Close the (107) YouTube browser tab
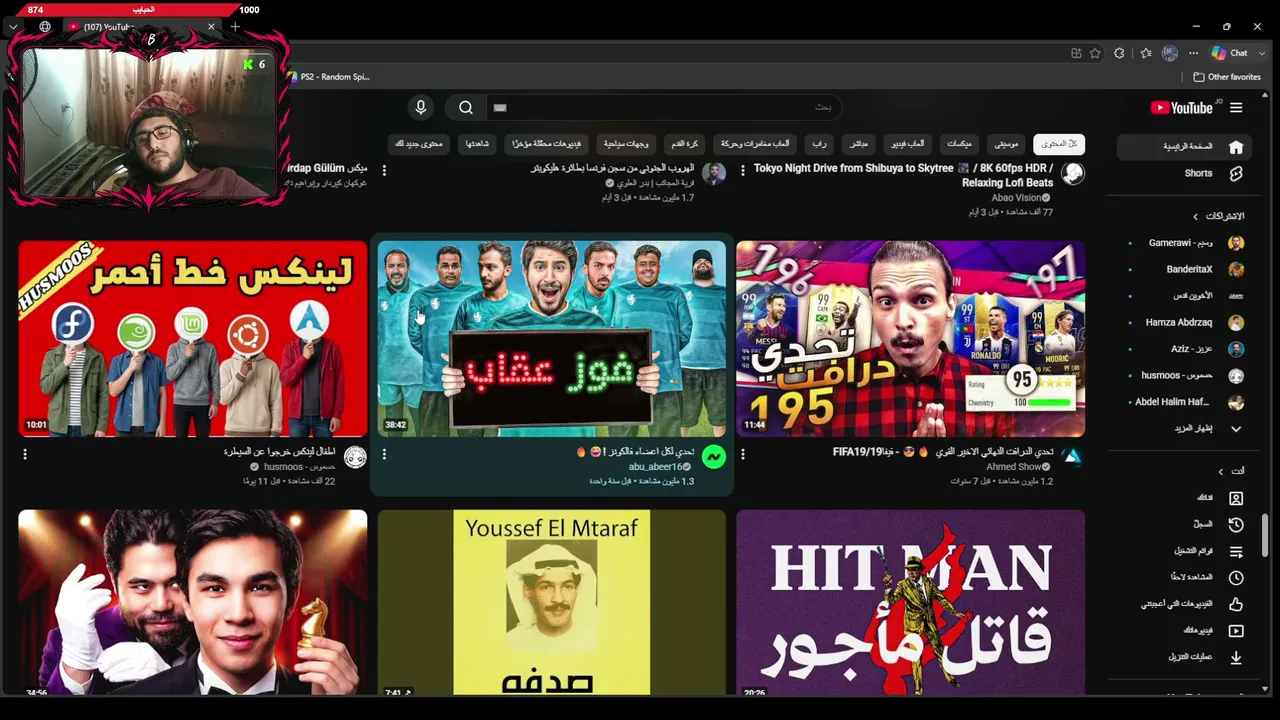This screenshot has height=720, width=1280. pyautogui.click(x=211, y=27)
